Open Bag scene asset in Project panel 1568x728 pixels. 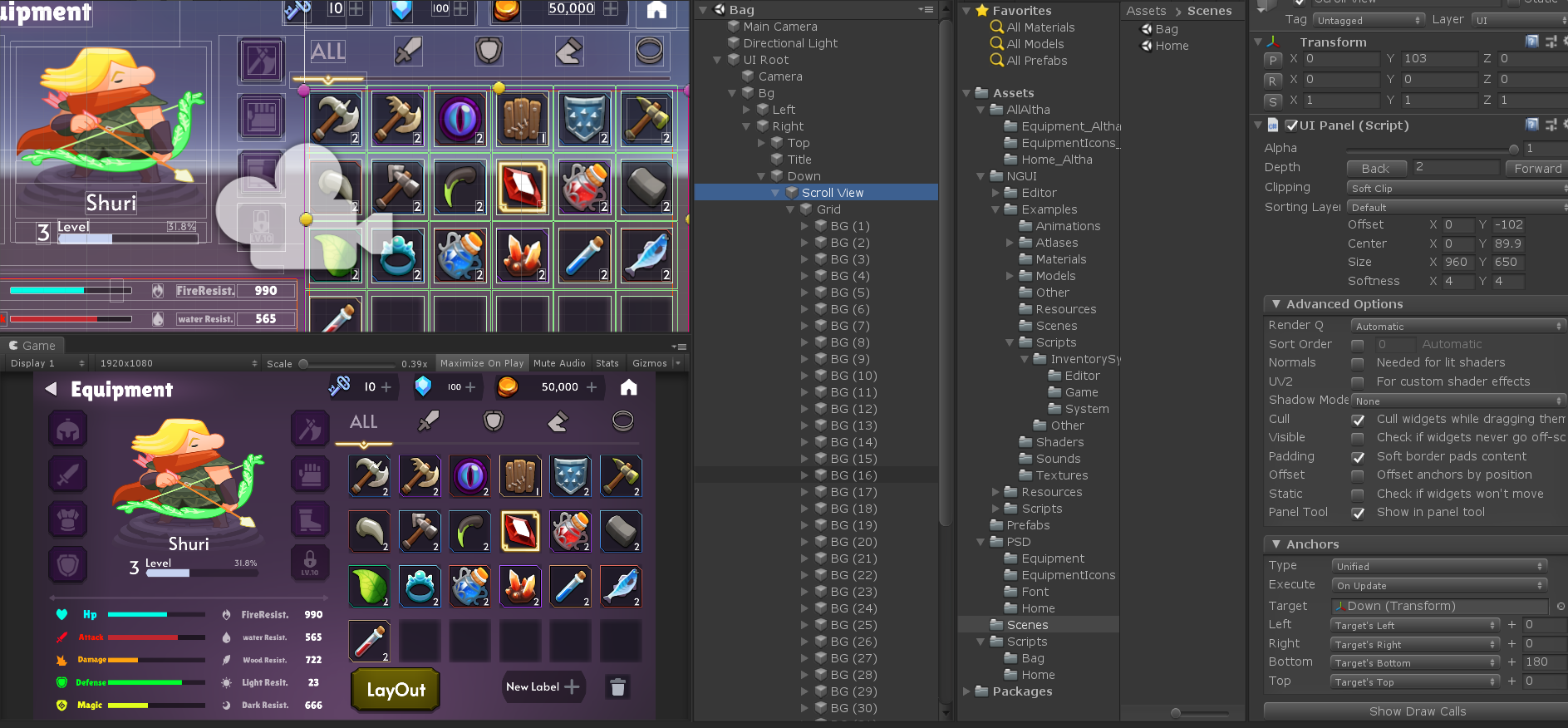pyautogui.click(x=1158, y=29)
